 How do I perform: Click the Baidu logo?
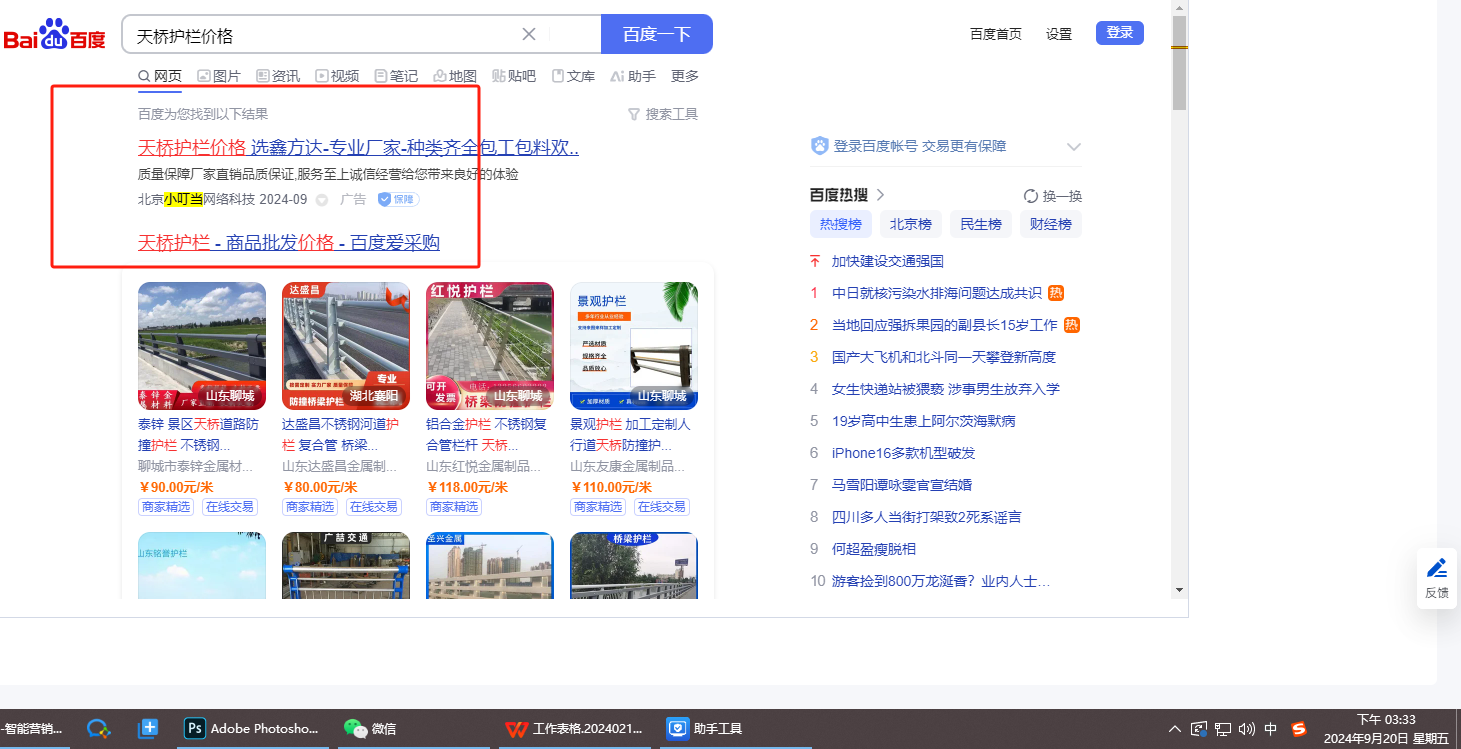(54, 35)
